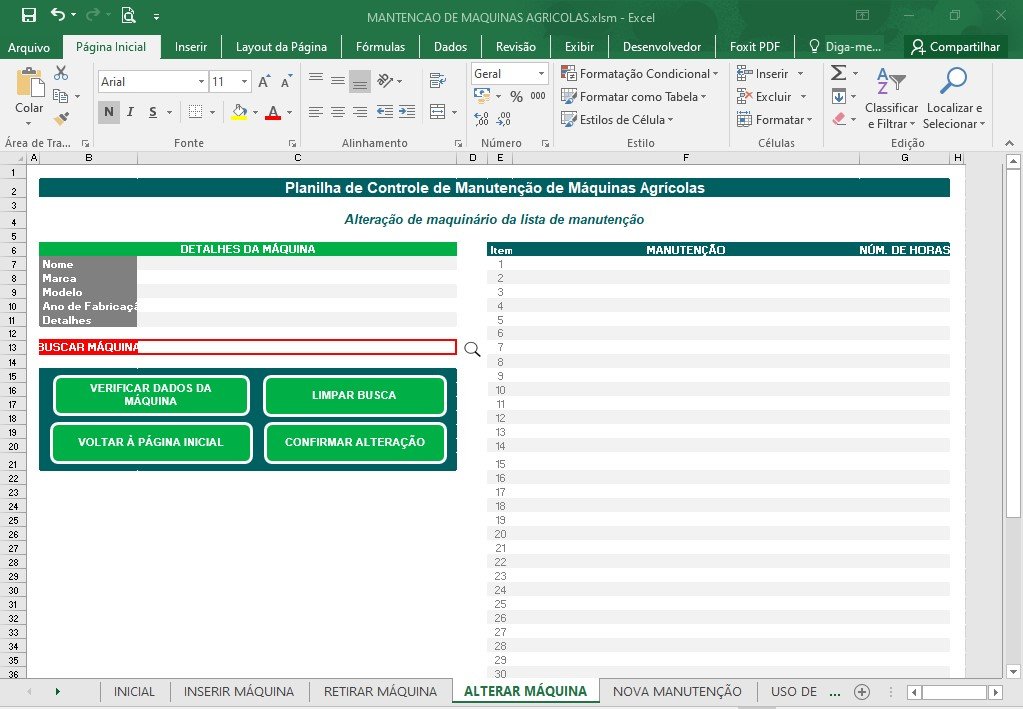Apply percent style format
The height and width of the screenshot is (709, 1023).
pyautogui.click(x=516, y=97)
